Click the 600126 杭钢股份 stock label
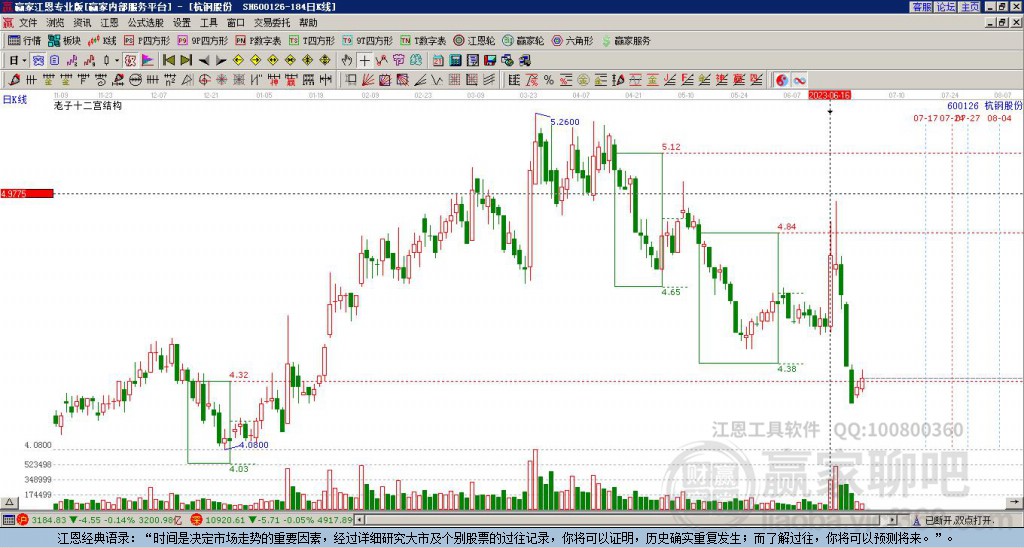Image resolution: width=1024 pixels, height=548 pixels. 984,106
